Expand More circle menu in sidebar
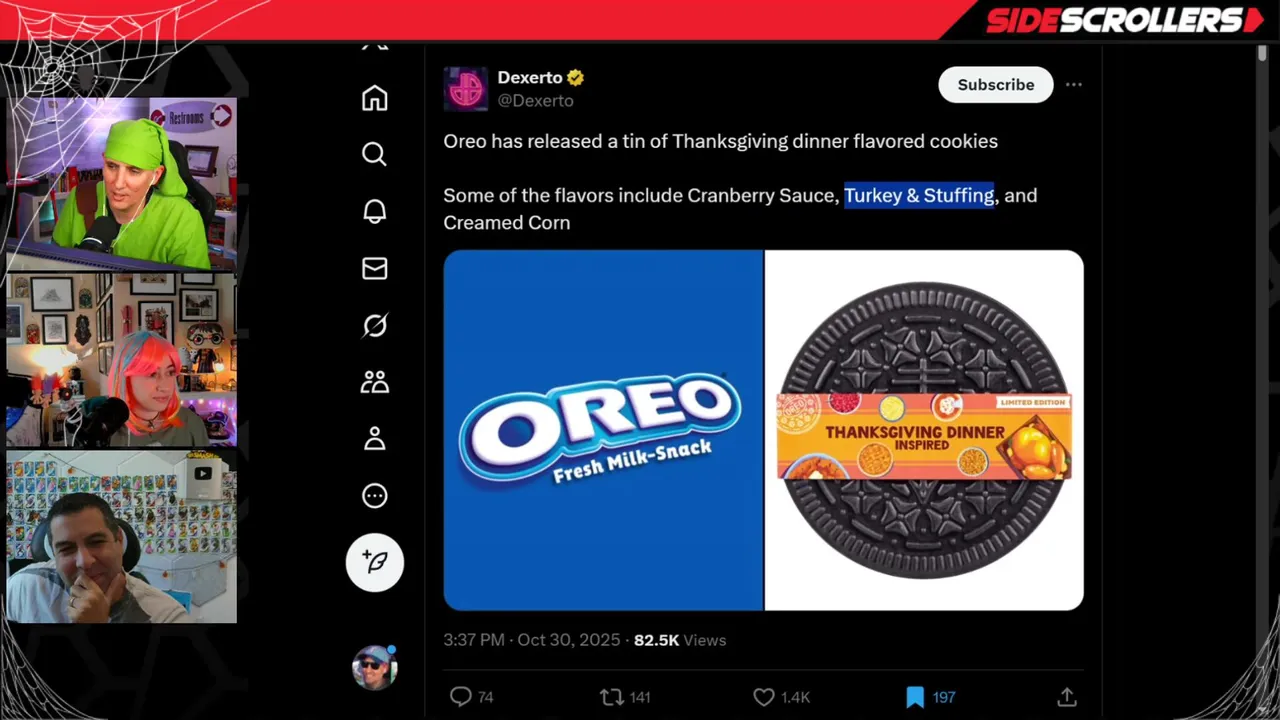 coord(374,496)
